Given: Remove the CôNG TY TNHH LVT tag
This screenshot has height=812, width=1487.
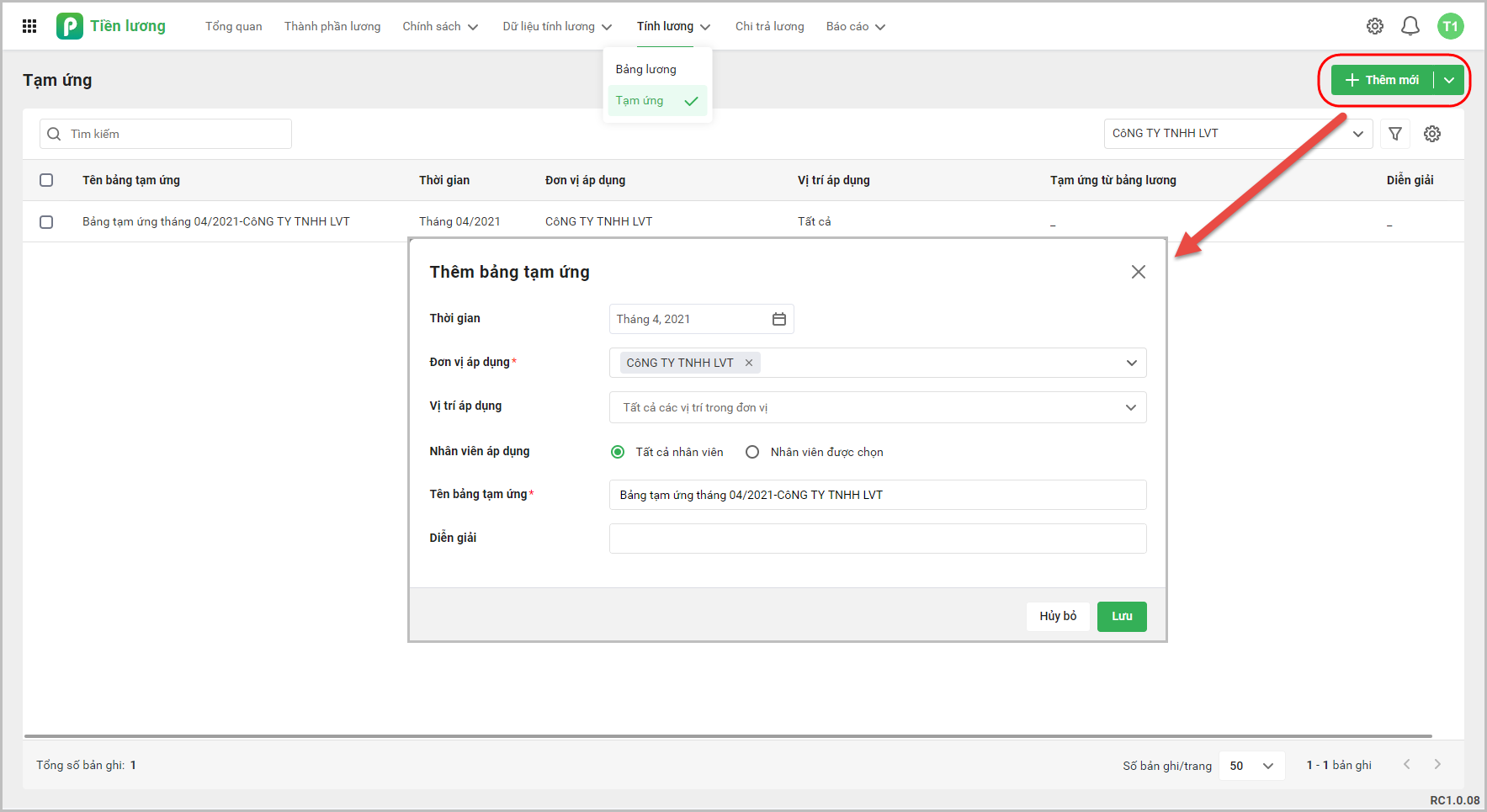Looking at the screenshot, I should [748, 363].
